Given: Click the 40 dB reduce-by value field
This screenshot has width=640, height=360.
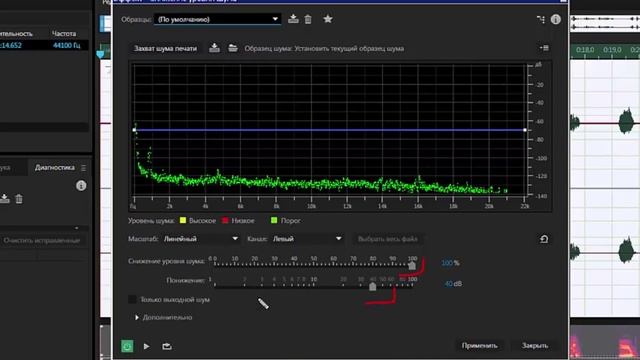Looking at the screenshot, I should pos(448,284).
